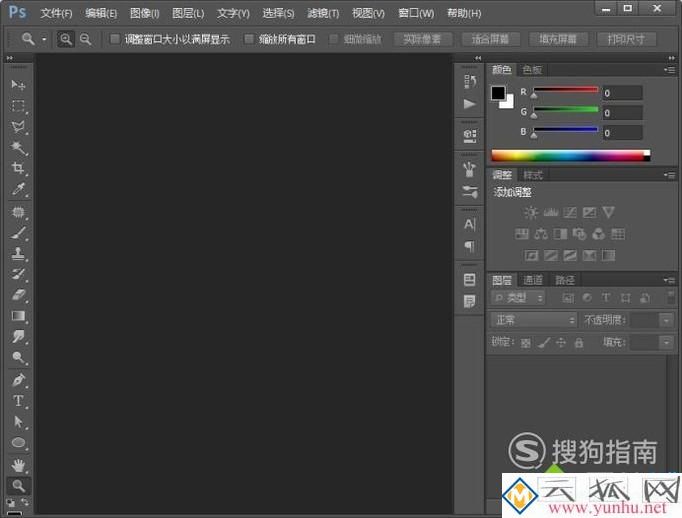Check the 缩放所有窗口 option
Image resolution: width=682 pixels, height=518 pixels.
250,39
